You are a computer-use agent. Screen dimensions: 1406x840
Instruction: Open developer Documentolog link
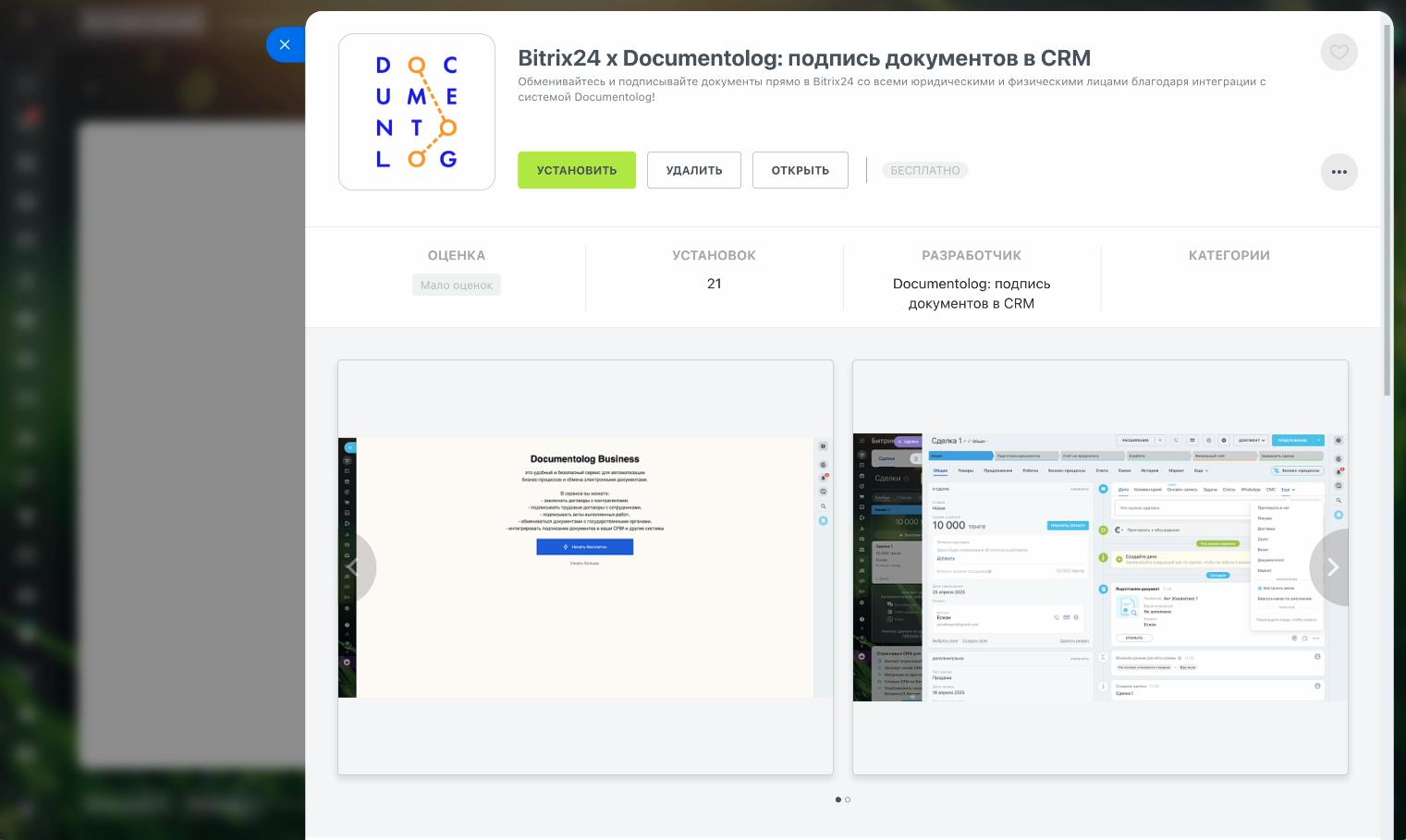972,293
